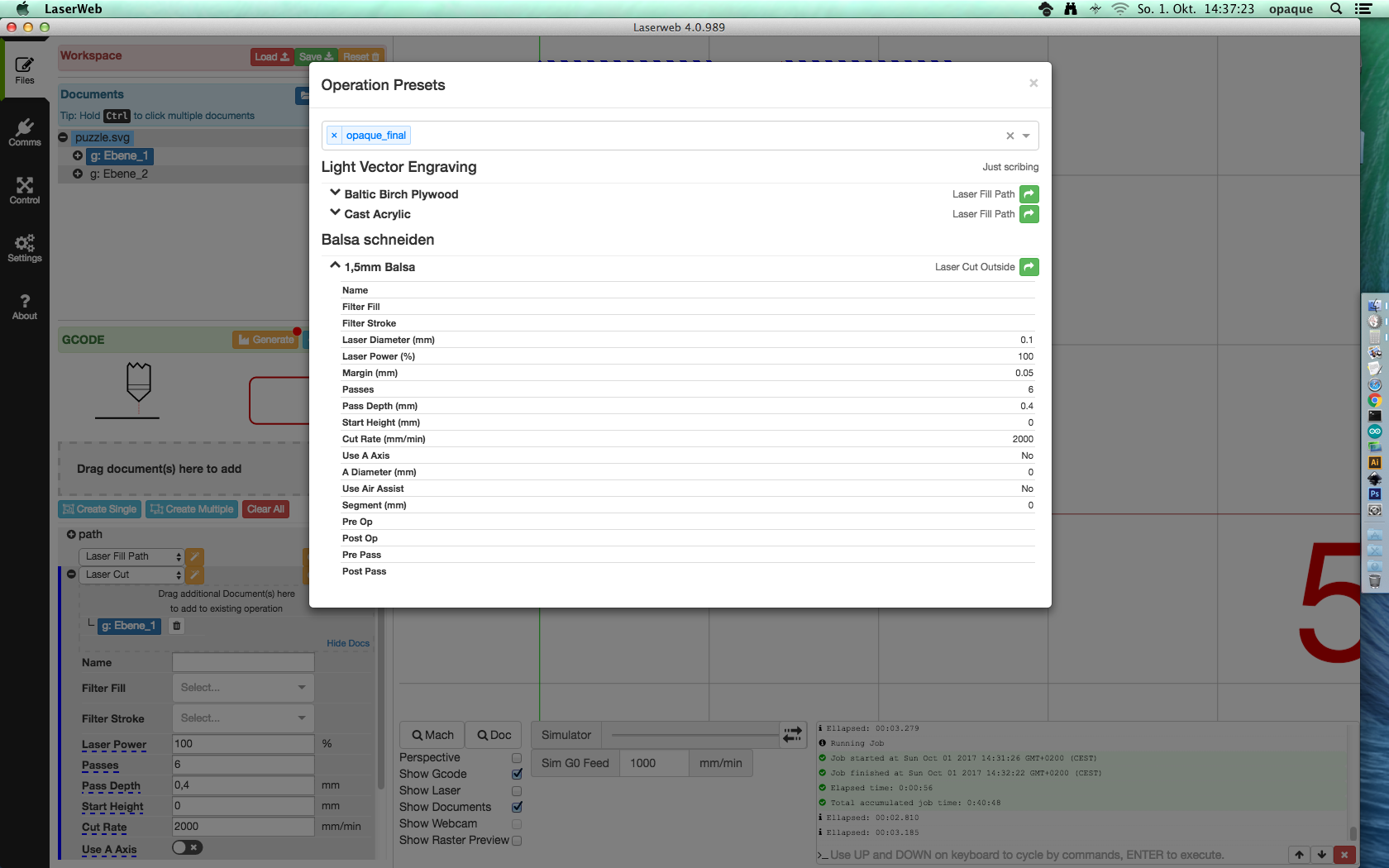Expand the g: Ebene_1 document node
The height and width of the screenshot is (868, 1389).
[x=78, y=155]
